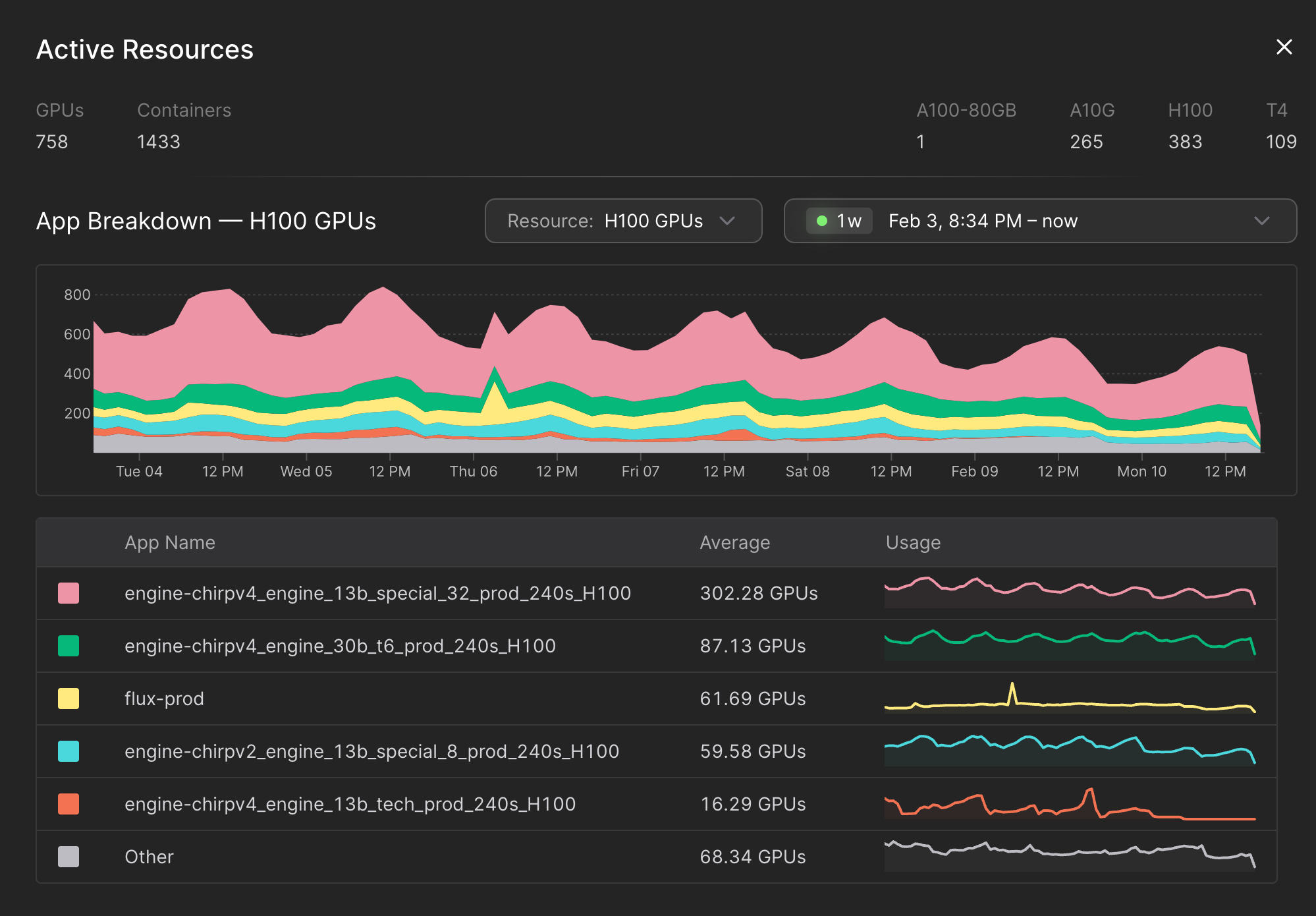
Task: Click the Wed 05 axis label
Action: [306, 471]
